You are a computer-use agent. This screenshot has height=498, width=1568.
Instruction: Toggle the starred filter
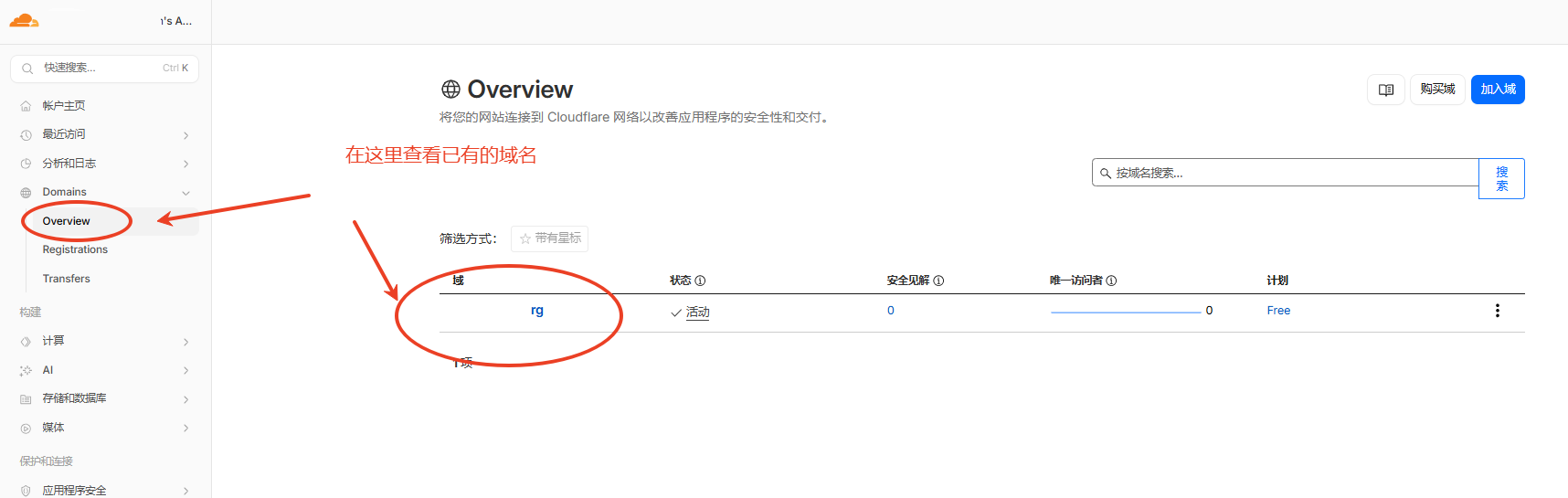tap(549, 238)
